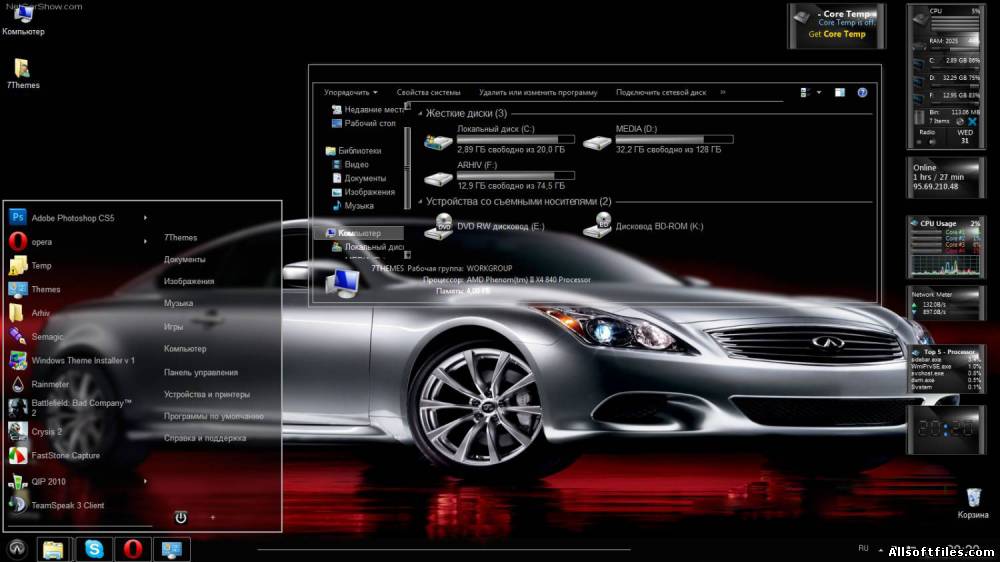Launch Rainmeter from Start menu
The width and height of the screenshot is (1000, 562).
point(50,384)
